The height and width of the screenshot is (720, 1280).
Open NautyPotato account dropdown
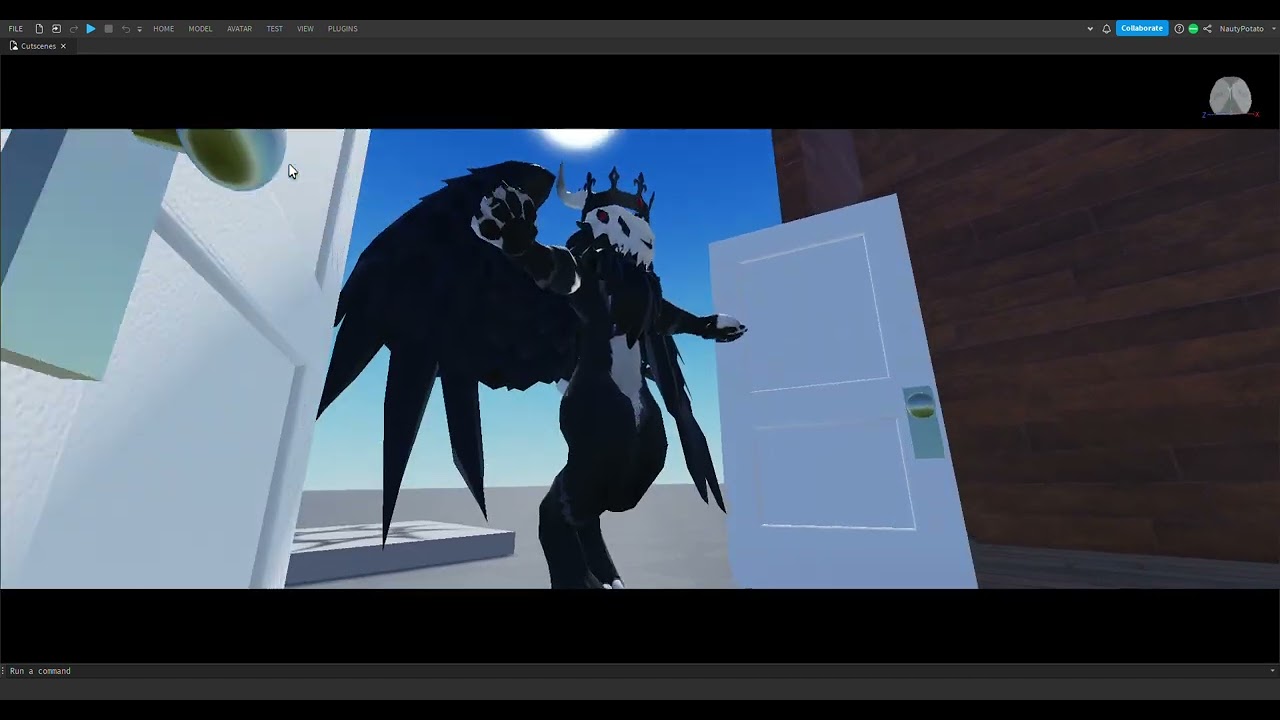click(x=1247, y=29)
